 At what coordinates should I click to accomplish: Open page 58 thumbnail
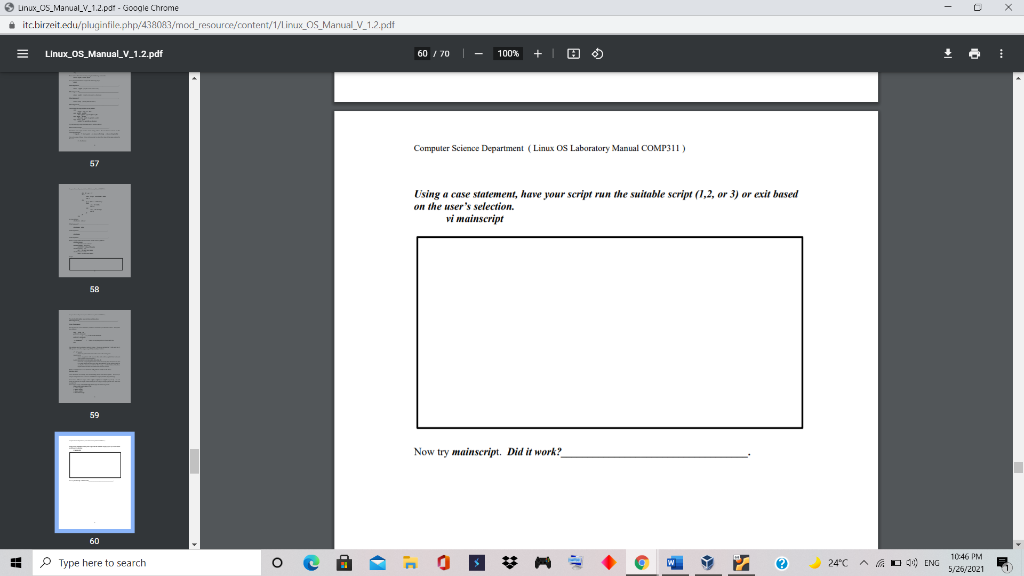pyautogui.click(x=95, y=231)
